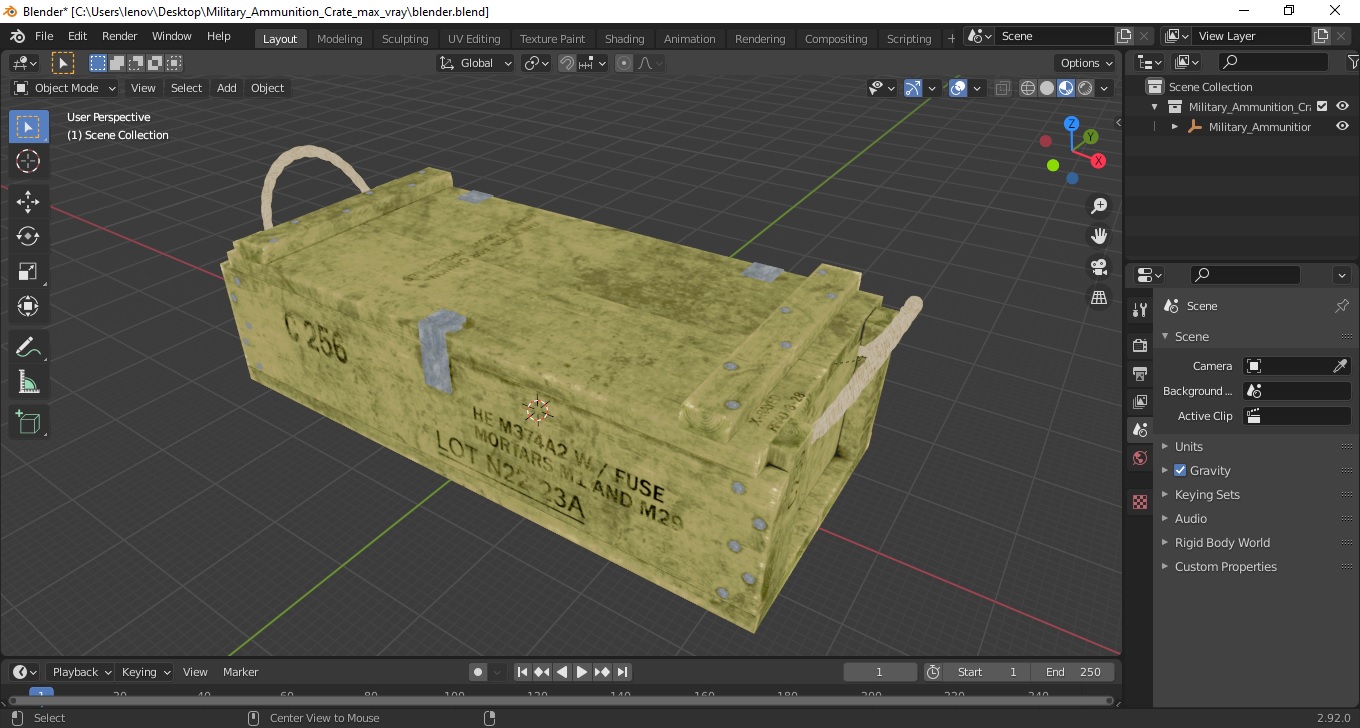The image size is (1360, 728).
Task: Toggle the Gravity checkbox
Action: pos(1180,470)
